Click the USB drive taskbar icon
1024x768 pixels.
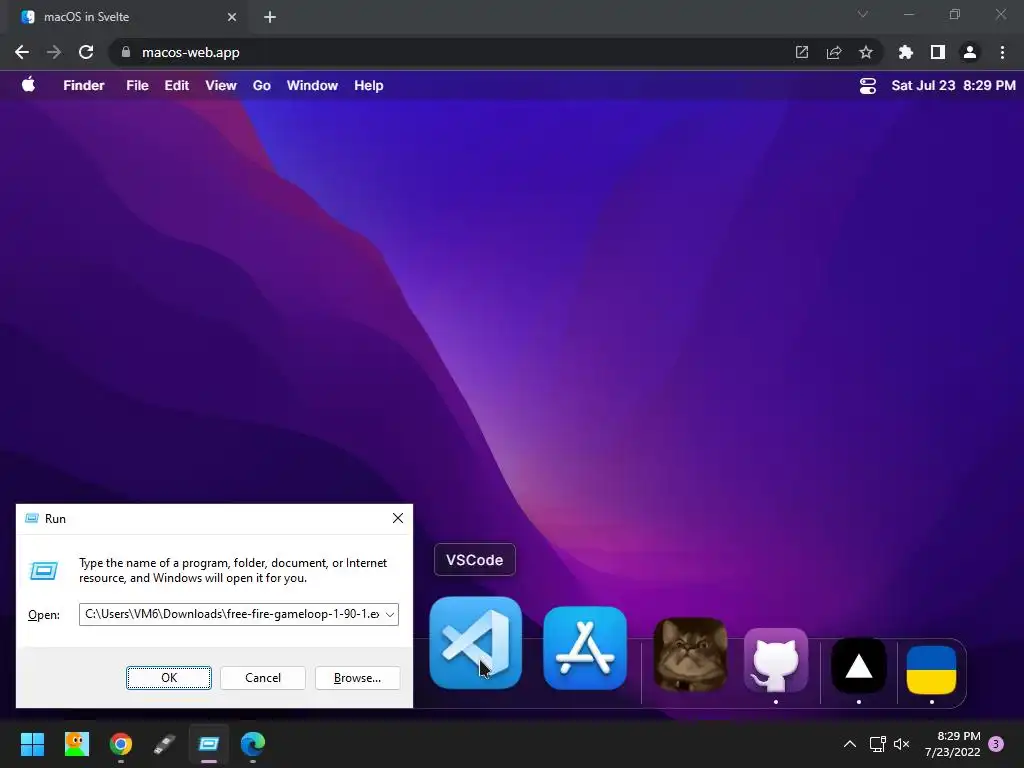(165, 744)
